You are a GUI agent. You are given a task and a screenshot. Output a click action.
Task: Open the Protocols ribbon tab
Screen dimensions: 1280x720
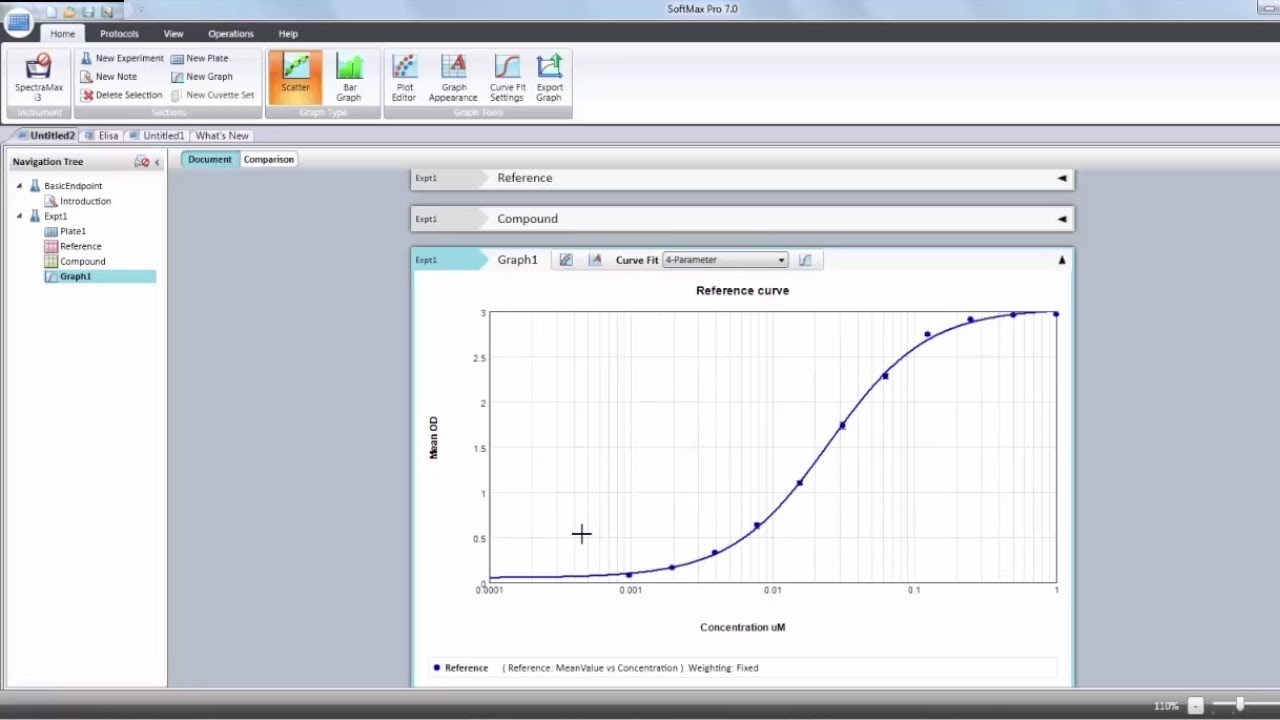coord(119,34)
